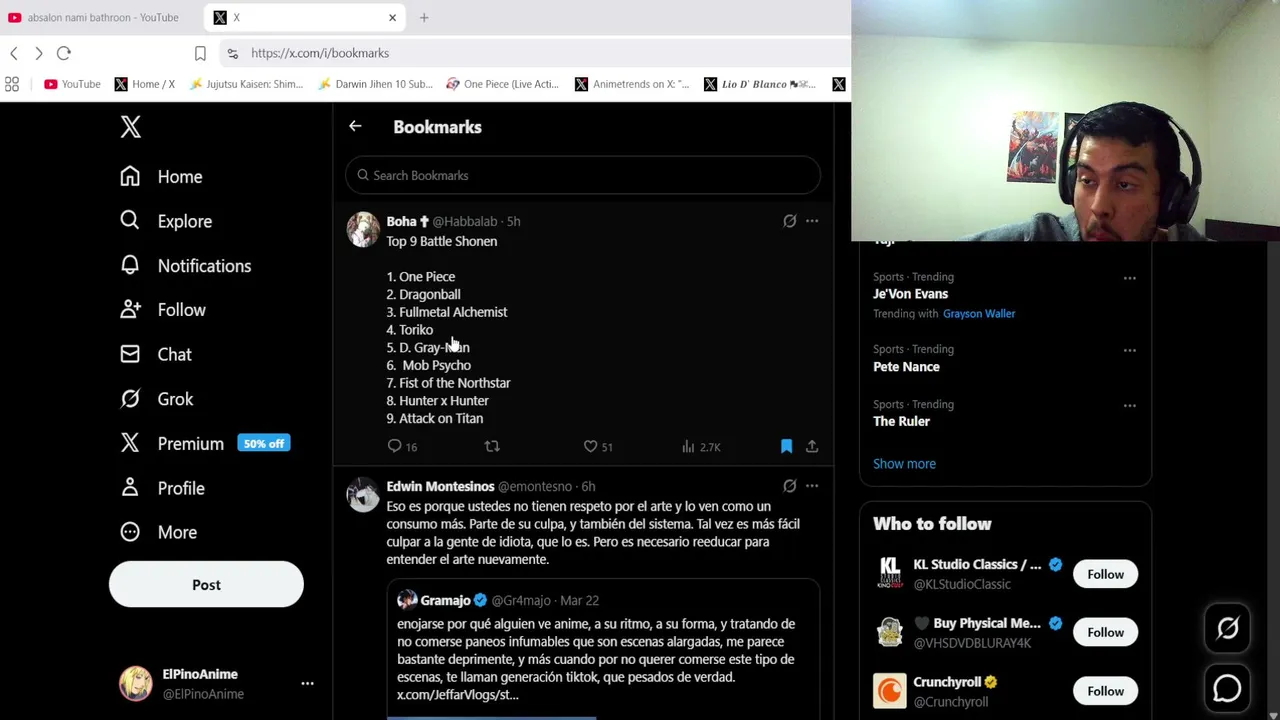Screen dimensions: 1280x720
Task: Open ElPinoAnime account menu dots
Action: click(x=307, y=684)
